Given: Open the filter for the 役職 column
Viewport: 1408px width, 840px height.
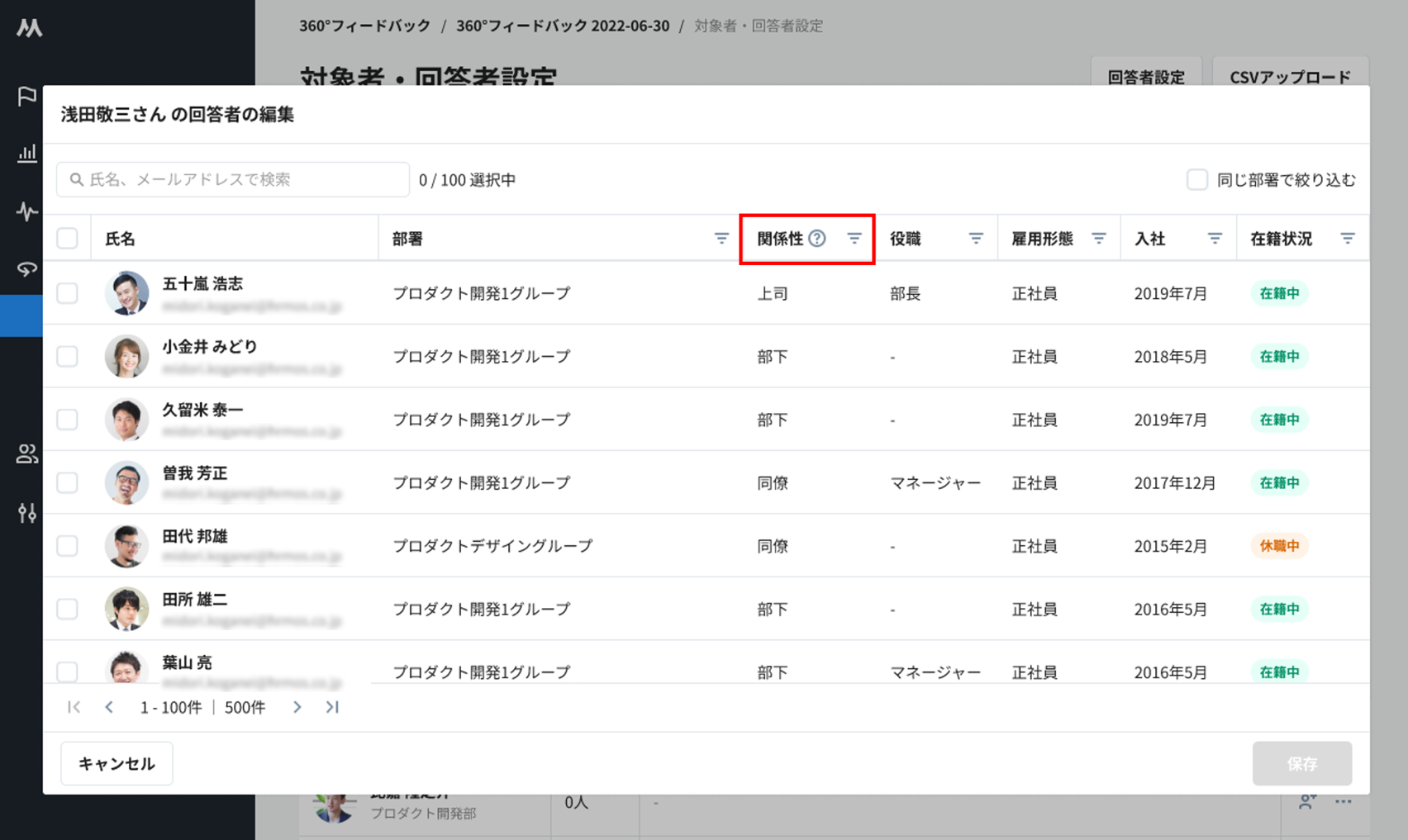Looking at the screenshot, I should (x=976, y=239).
